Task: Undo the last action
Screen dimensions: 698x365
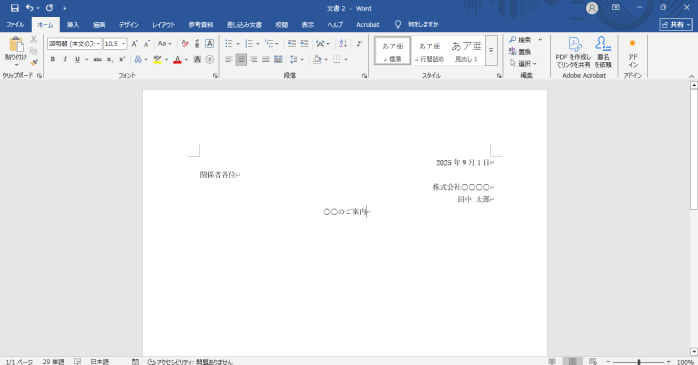Action: pos(29,8)
